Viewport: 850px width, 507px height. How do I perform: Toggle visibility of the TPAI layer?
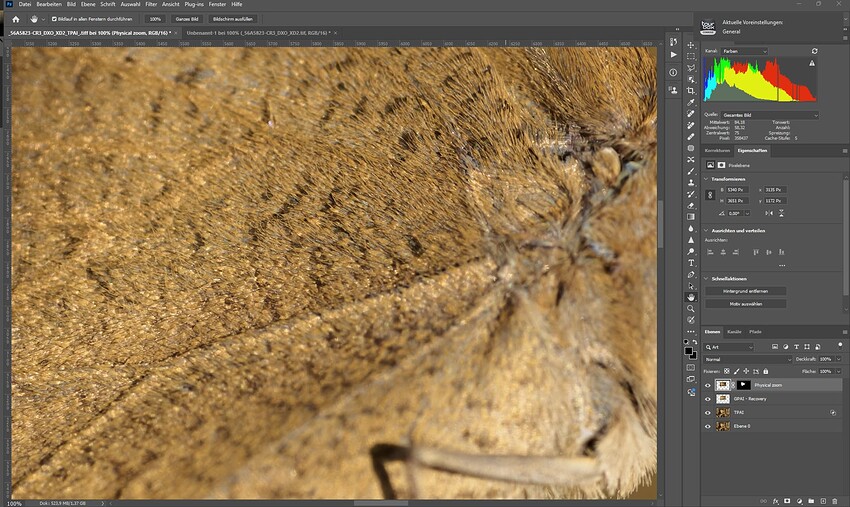coord(707,413)
